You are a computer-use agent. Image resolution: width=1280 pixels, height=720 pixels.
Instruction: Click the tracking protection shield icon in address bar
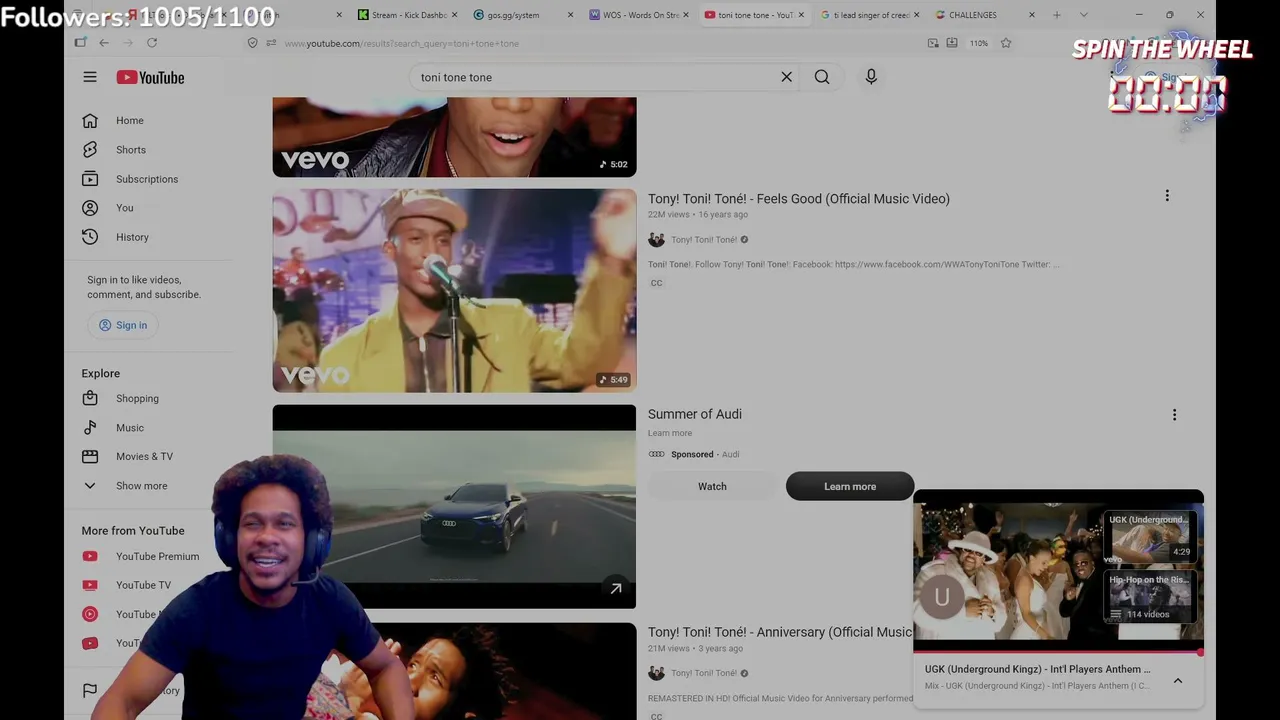pyautogui.click(x=252, y=43)
